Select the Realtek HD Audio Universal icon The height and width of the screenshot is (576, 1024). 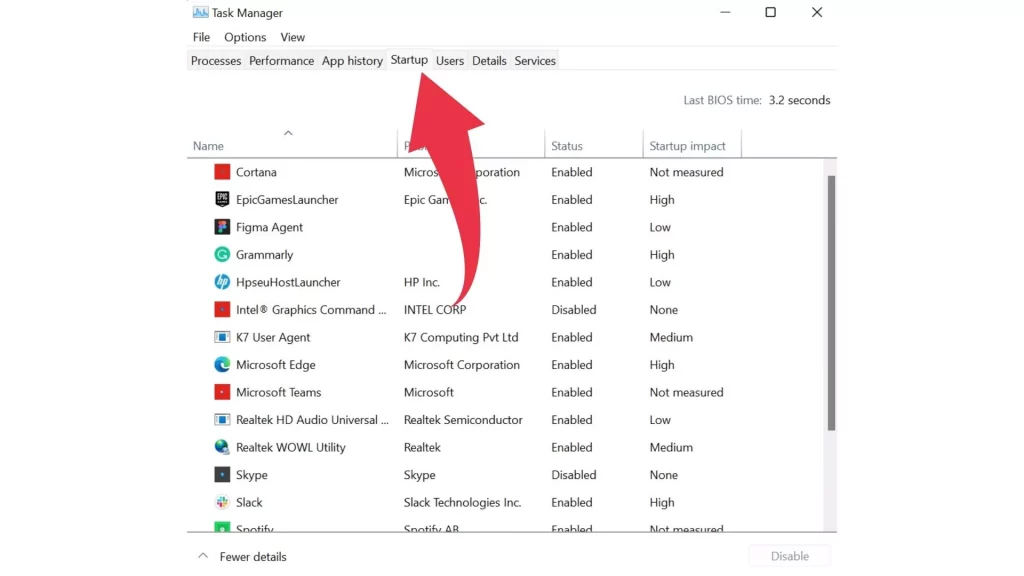[x=222, y=419]
